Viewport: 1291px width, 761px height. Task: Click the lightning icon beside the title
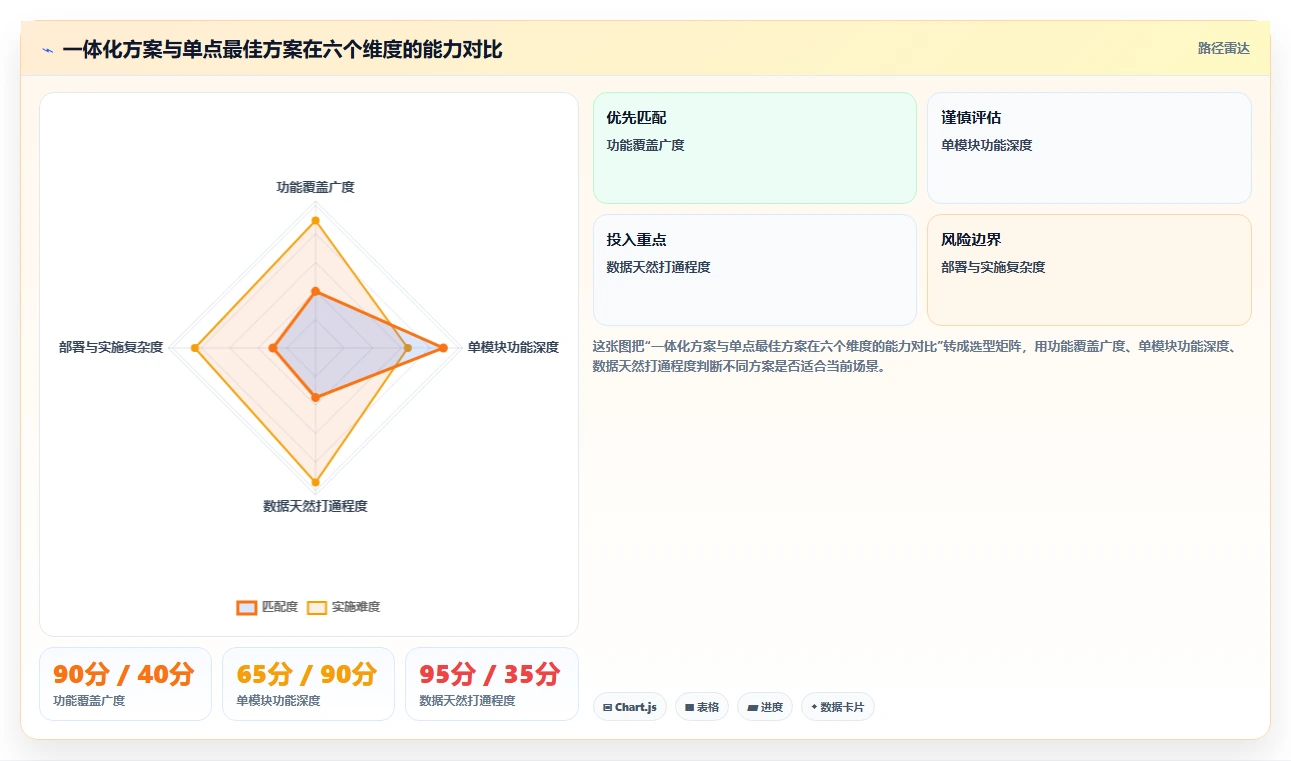tap(47, 50)
